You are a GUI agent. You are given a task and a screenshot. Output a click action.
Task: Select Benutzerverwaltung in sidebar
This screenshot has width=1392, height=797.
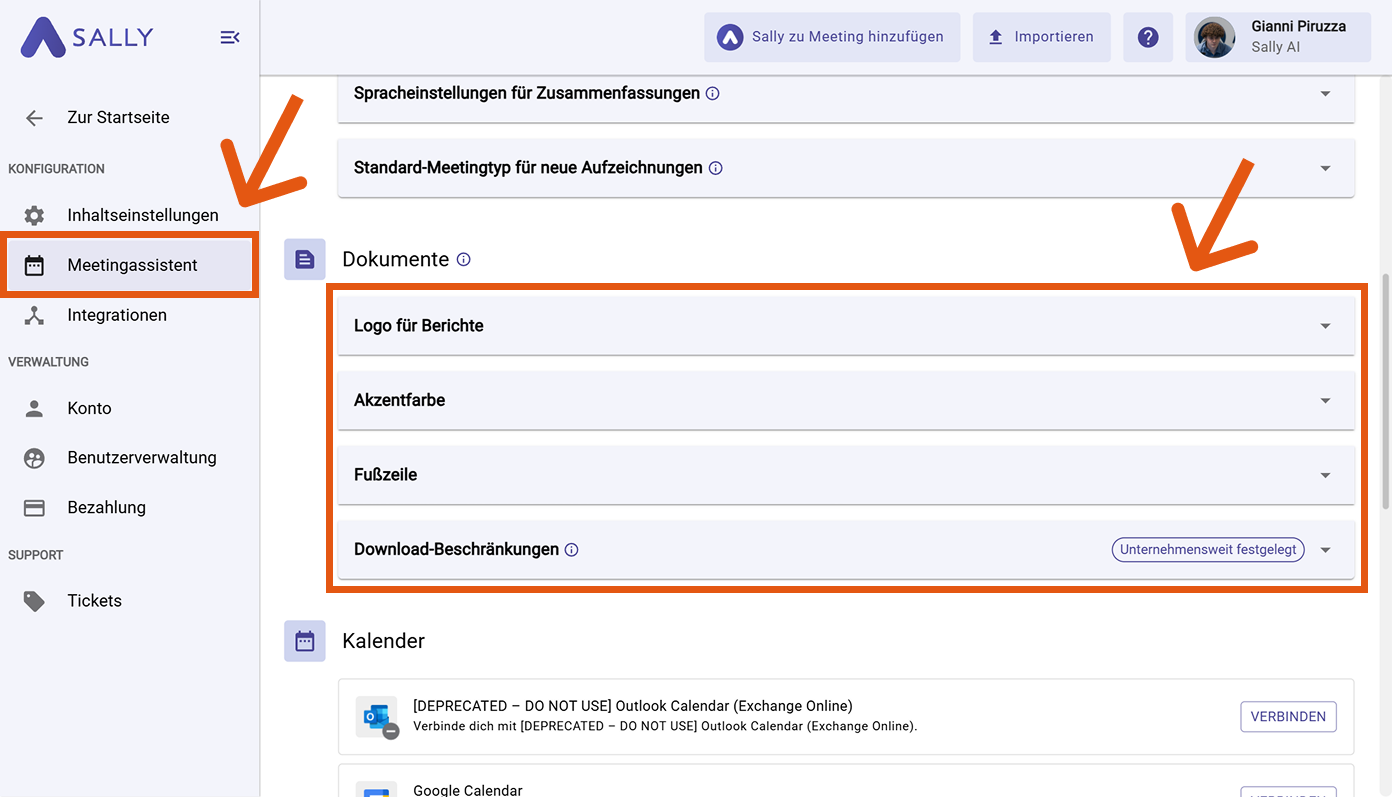(x=141, y=458)
